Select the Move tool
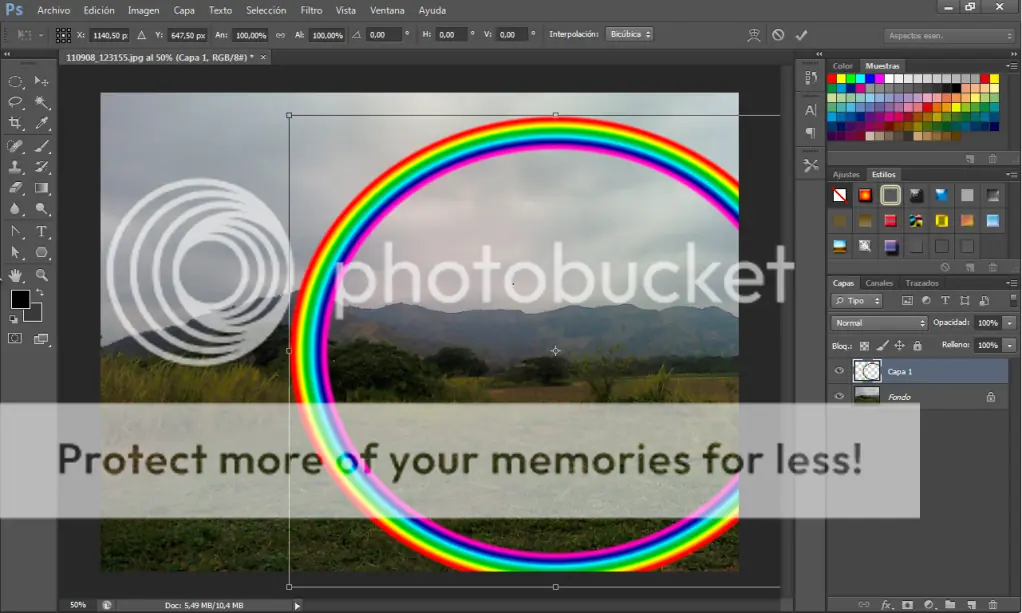The height and width of the screenshot is (613, 1022). (x=41, y=82)
